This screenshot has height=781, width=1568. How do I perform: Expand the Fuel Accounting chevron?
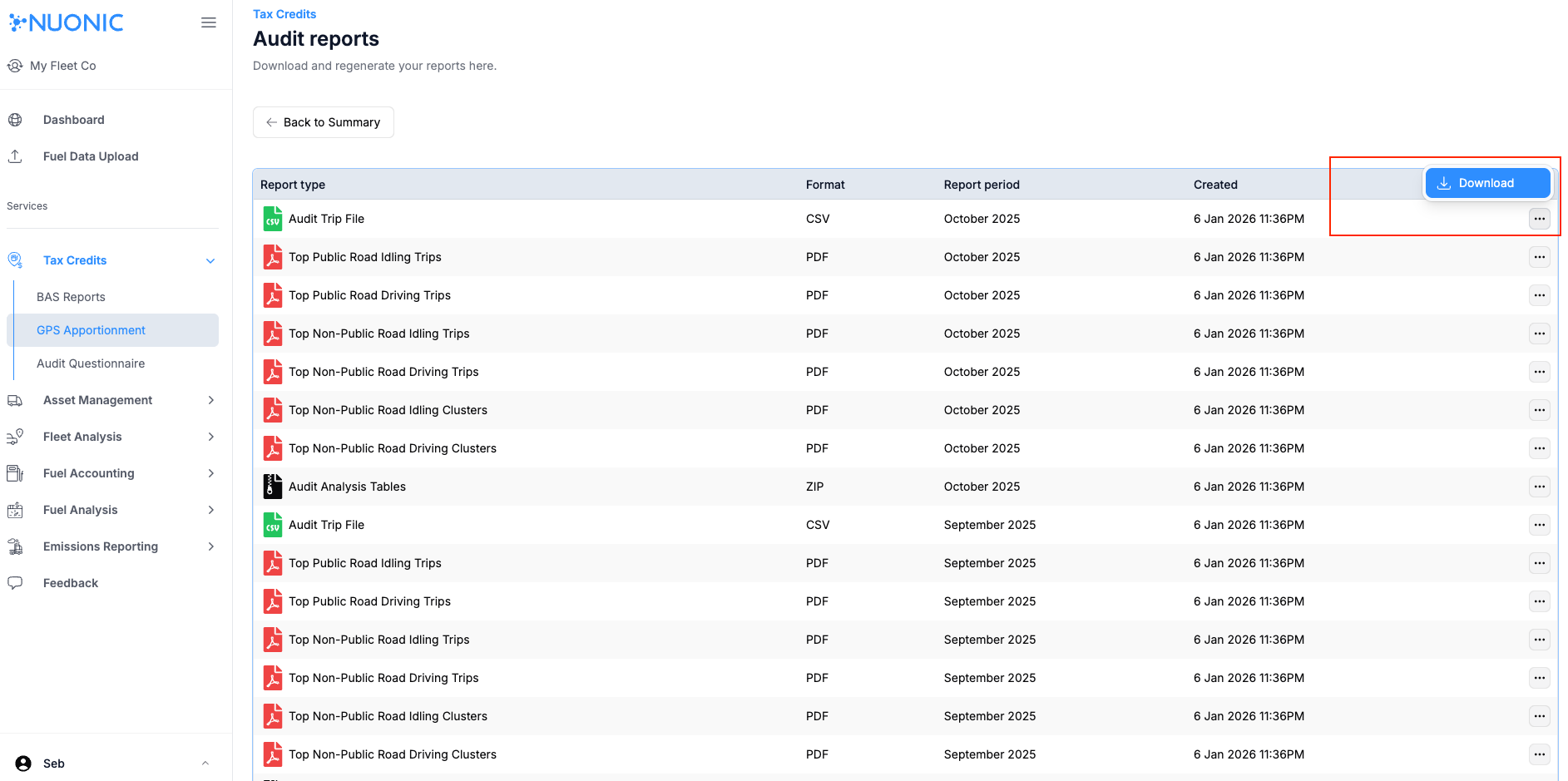click(210, 473)
